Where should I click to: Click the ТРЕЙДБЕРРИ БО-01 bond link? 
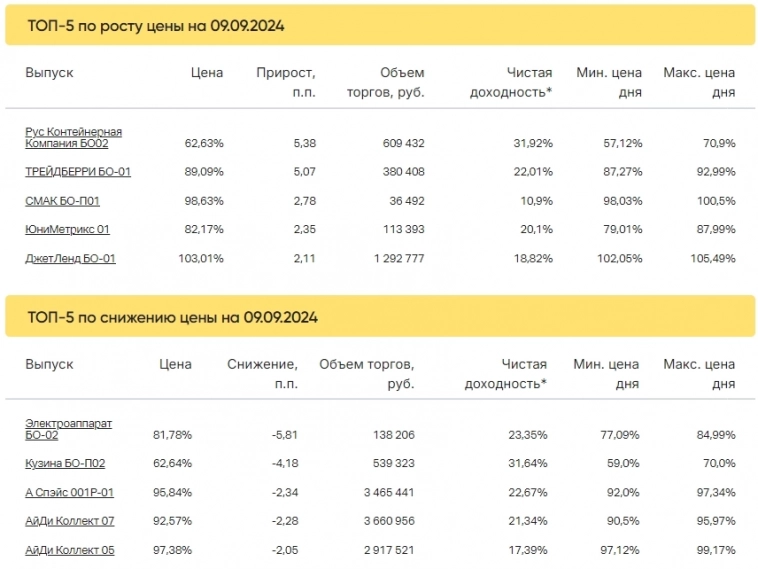pos(78,172)
